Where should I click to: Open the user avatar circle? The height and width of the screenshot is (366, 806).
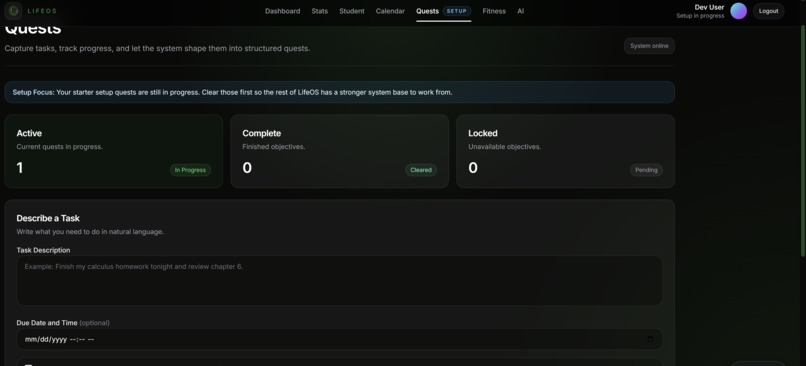tap(739, 11)
